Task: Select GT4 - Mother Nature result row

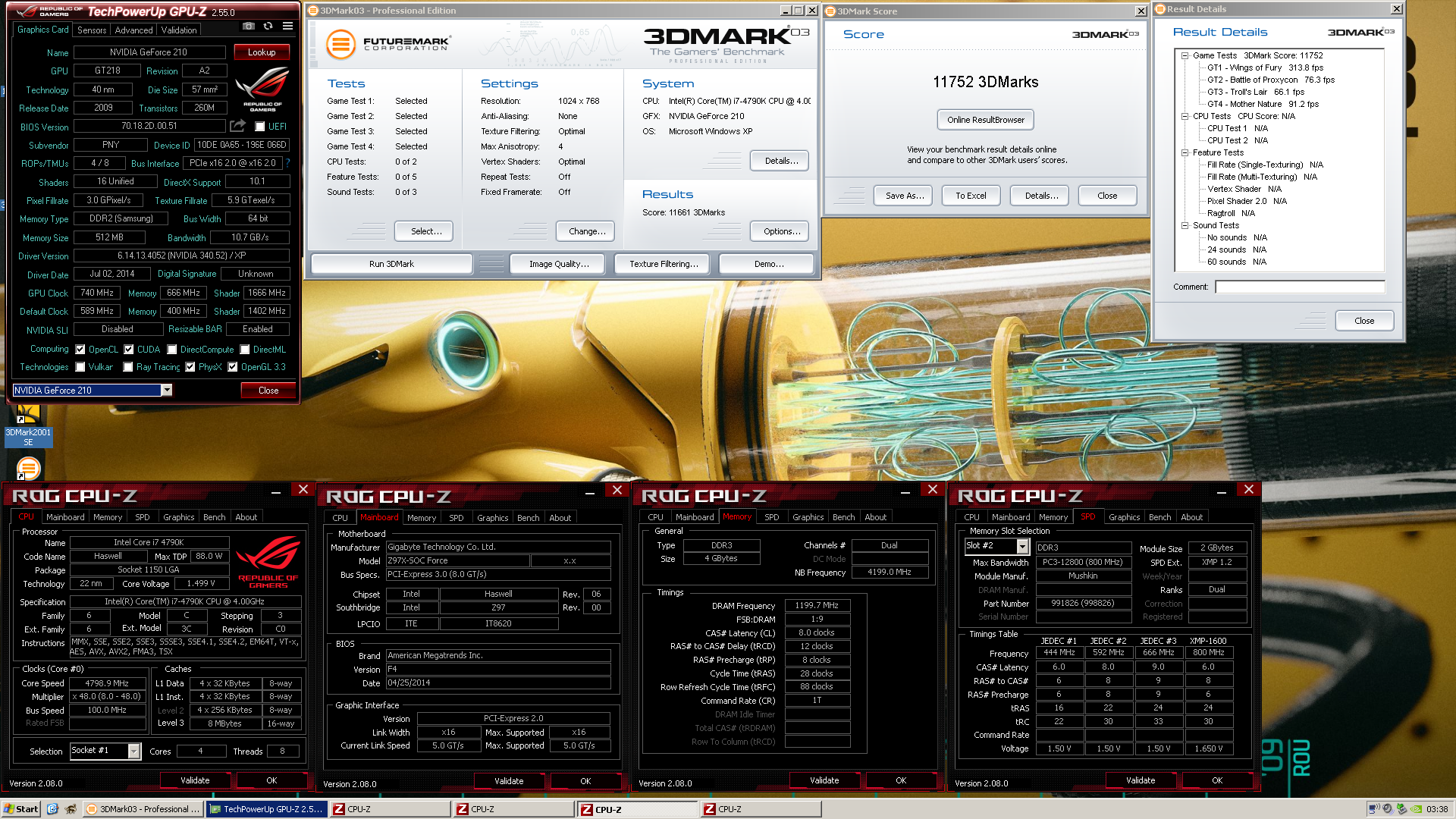Action: click(1263, 104)
